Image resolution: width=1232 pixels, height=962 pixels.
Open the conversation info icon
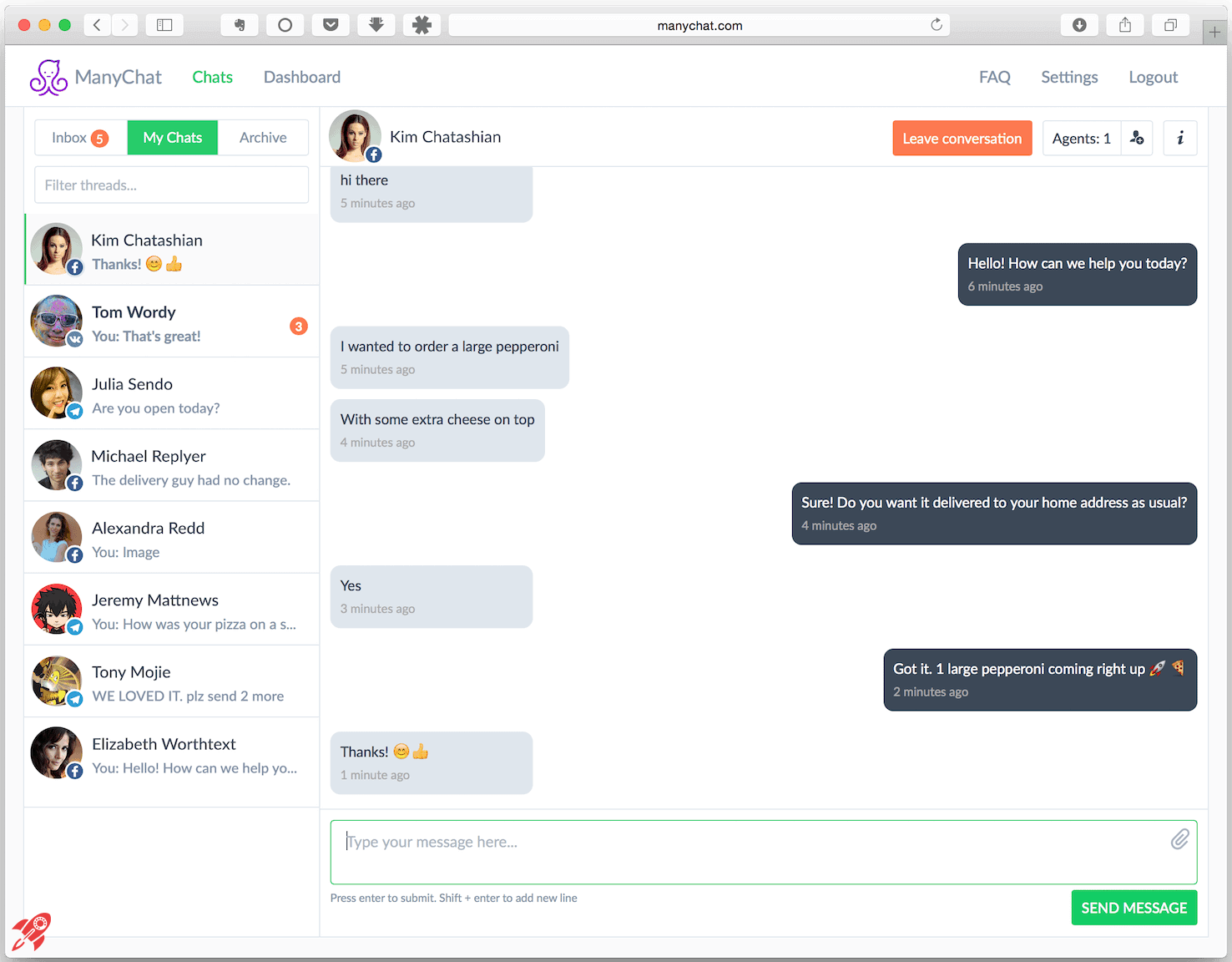1179,139
